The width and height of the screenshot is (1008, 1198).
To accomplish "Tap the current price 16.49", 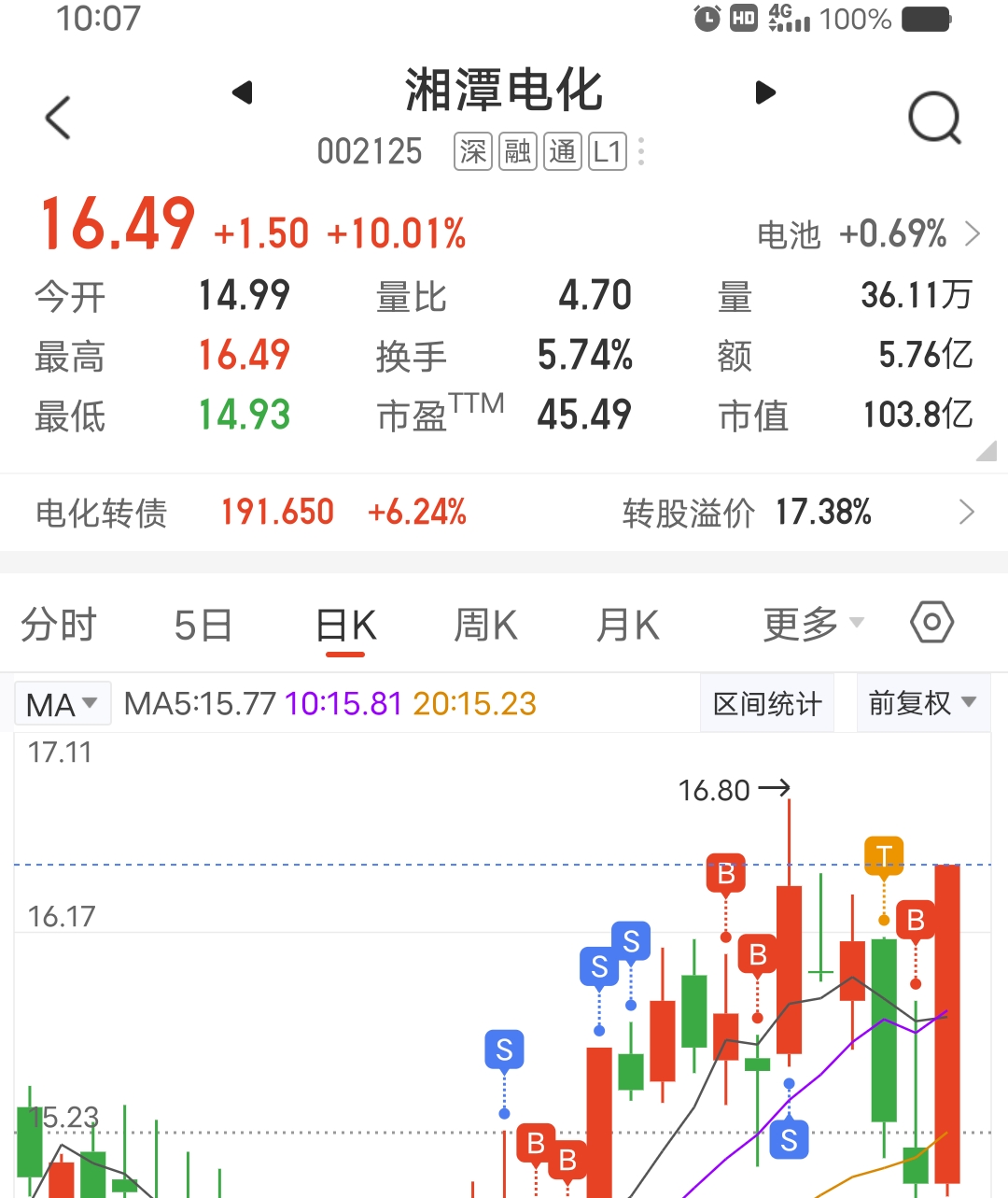I will [118, 224].
